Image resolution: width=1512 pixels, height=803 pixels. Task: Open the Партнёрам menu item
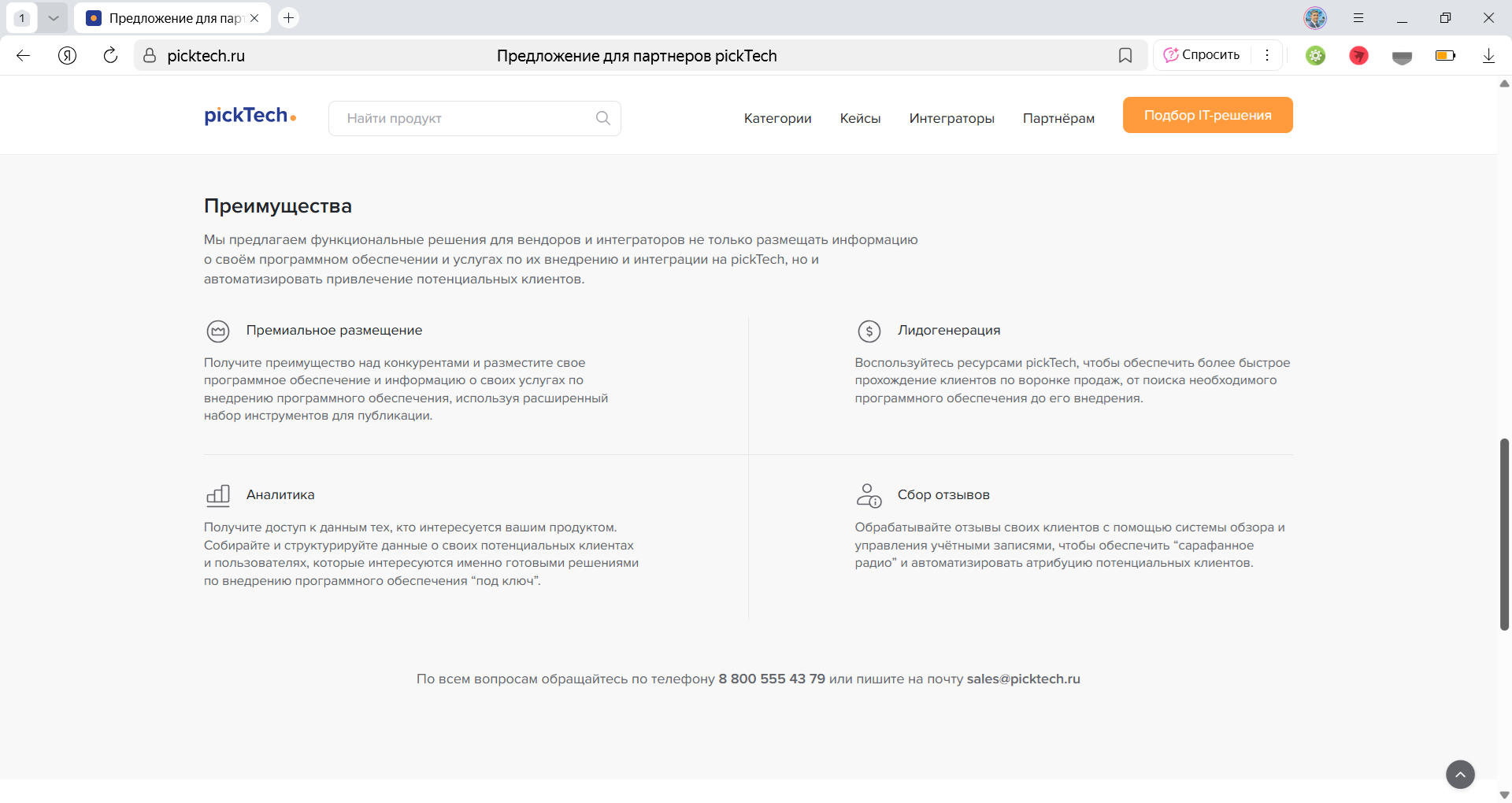(x=1058, y=118)
